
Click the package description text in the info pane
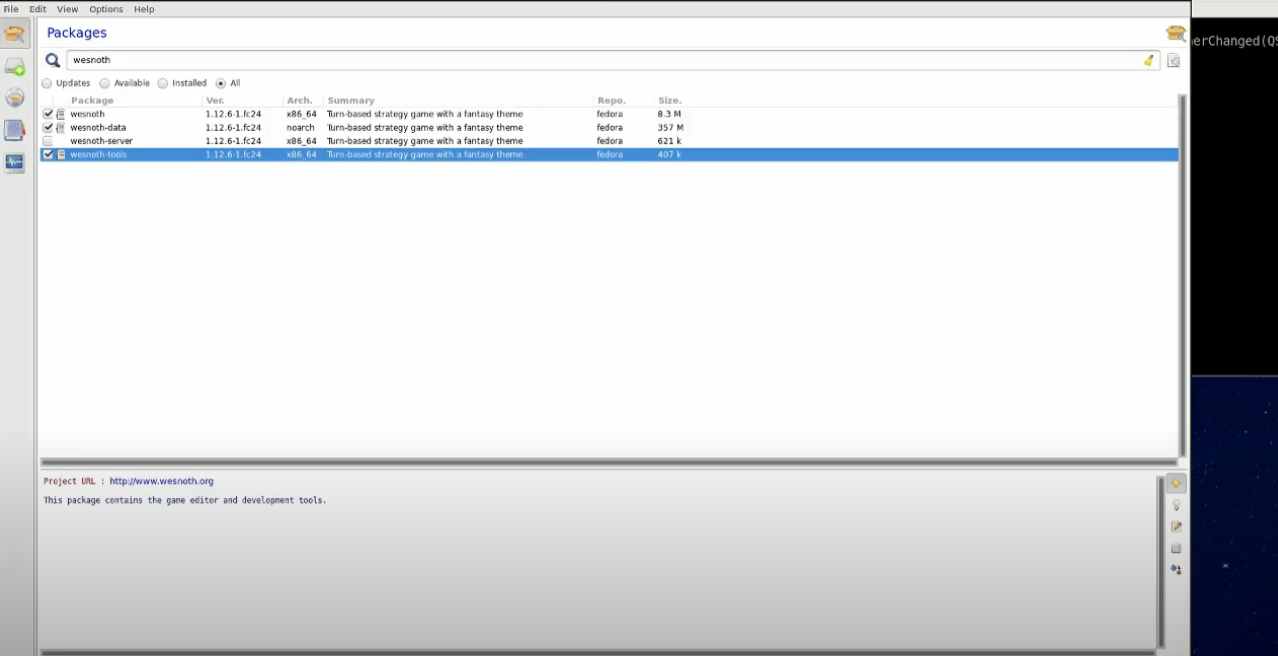click(x=185, y=500)
